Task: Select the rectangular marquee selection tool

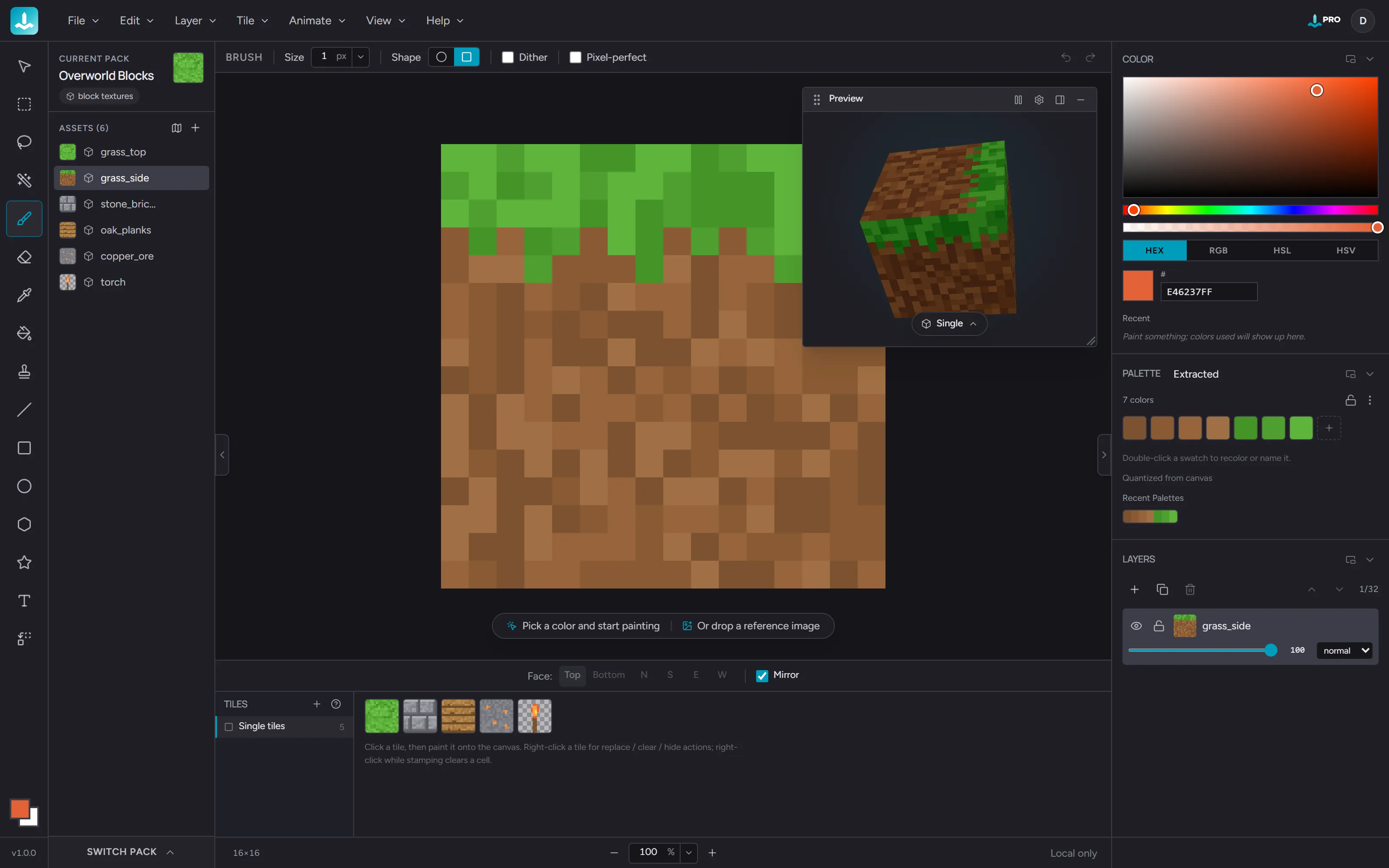Action: [x=24, y=104]
